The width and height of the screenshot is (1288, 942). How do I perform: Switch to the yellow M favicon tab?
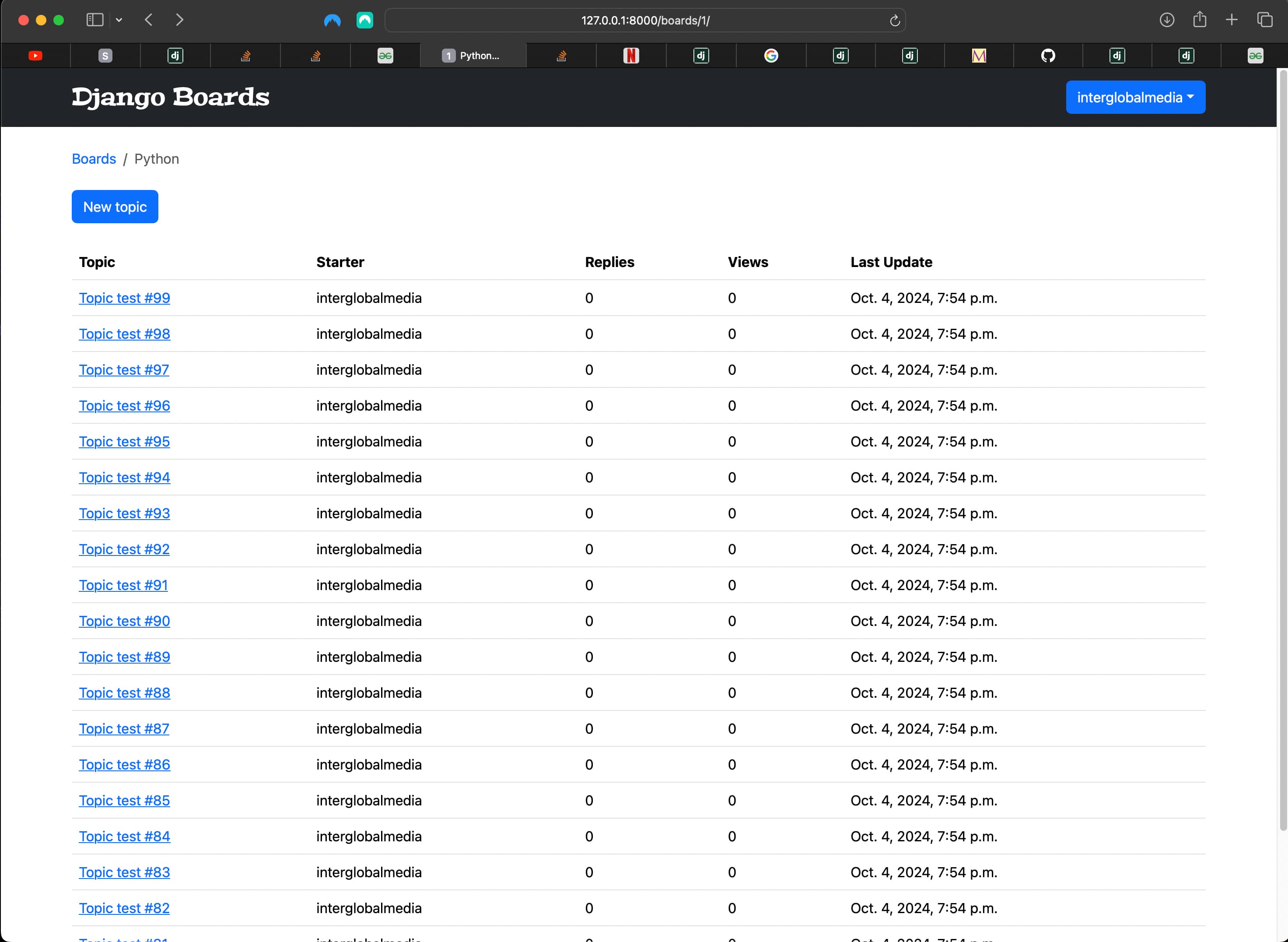[979, 55]
